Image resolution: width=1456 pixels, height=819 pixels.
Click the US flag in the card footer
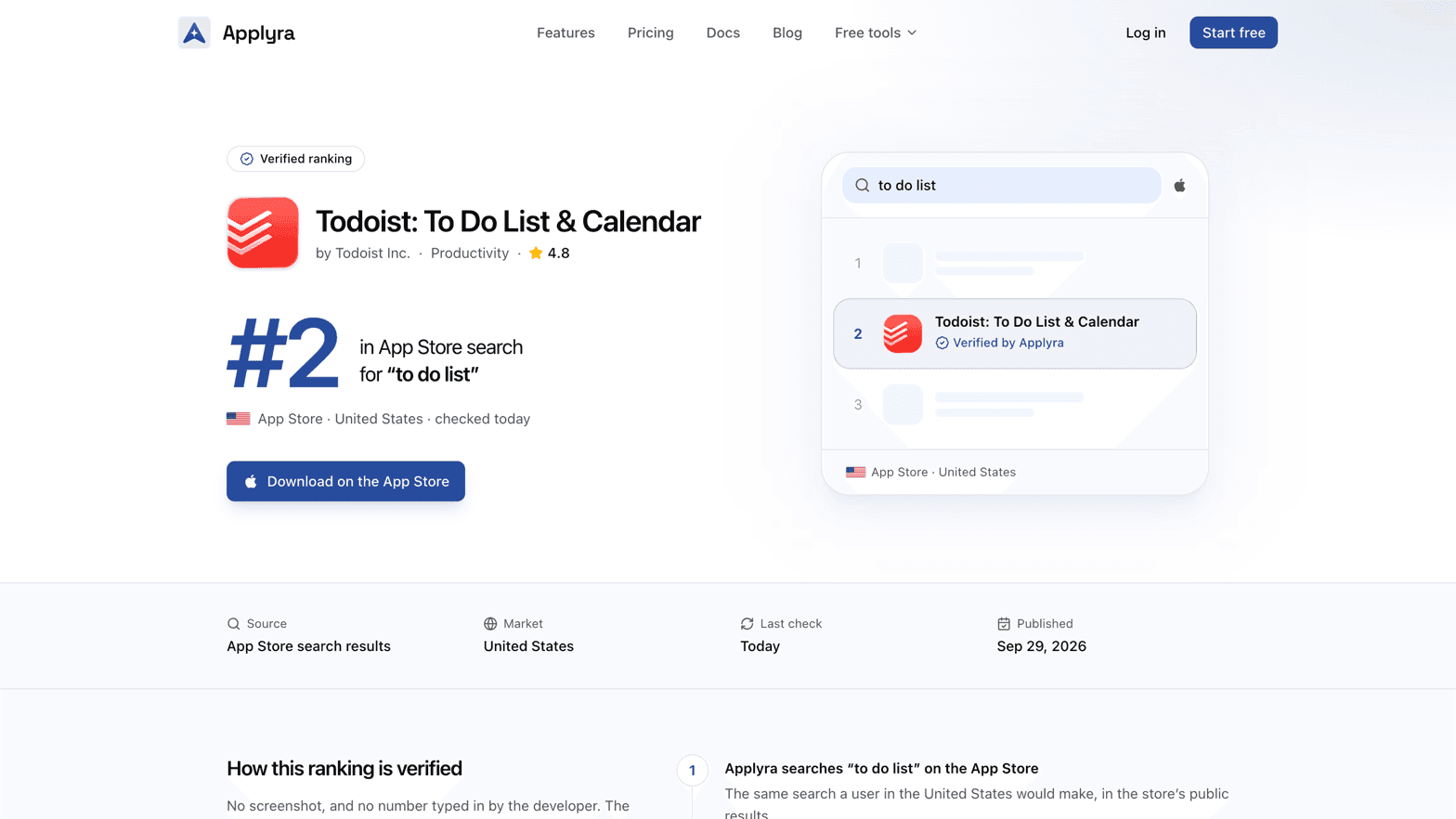click(855, 472)
